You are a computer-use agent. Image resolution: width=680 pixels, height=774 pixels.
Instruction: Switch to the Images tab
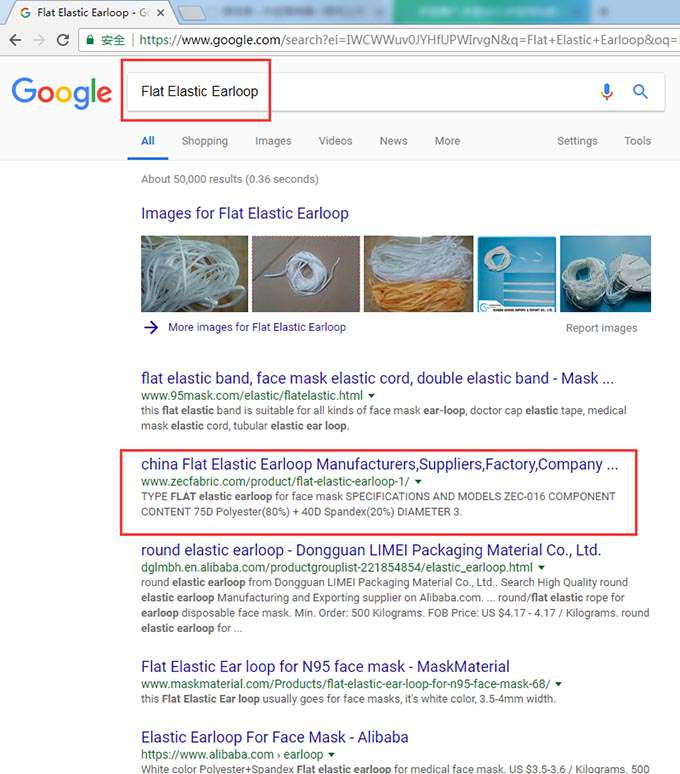pos(273,141)
